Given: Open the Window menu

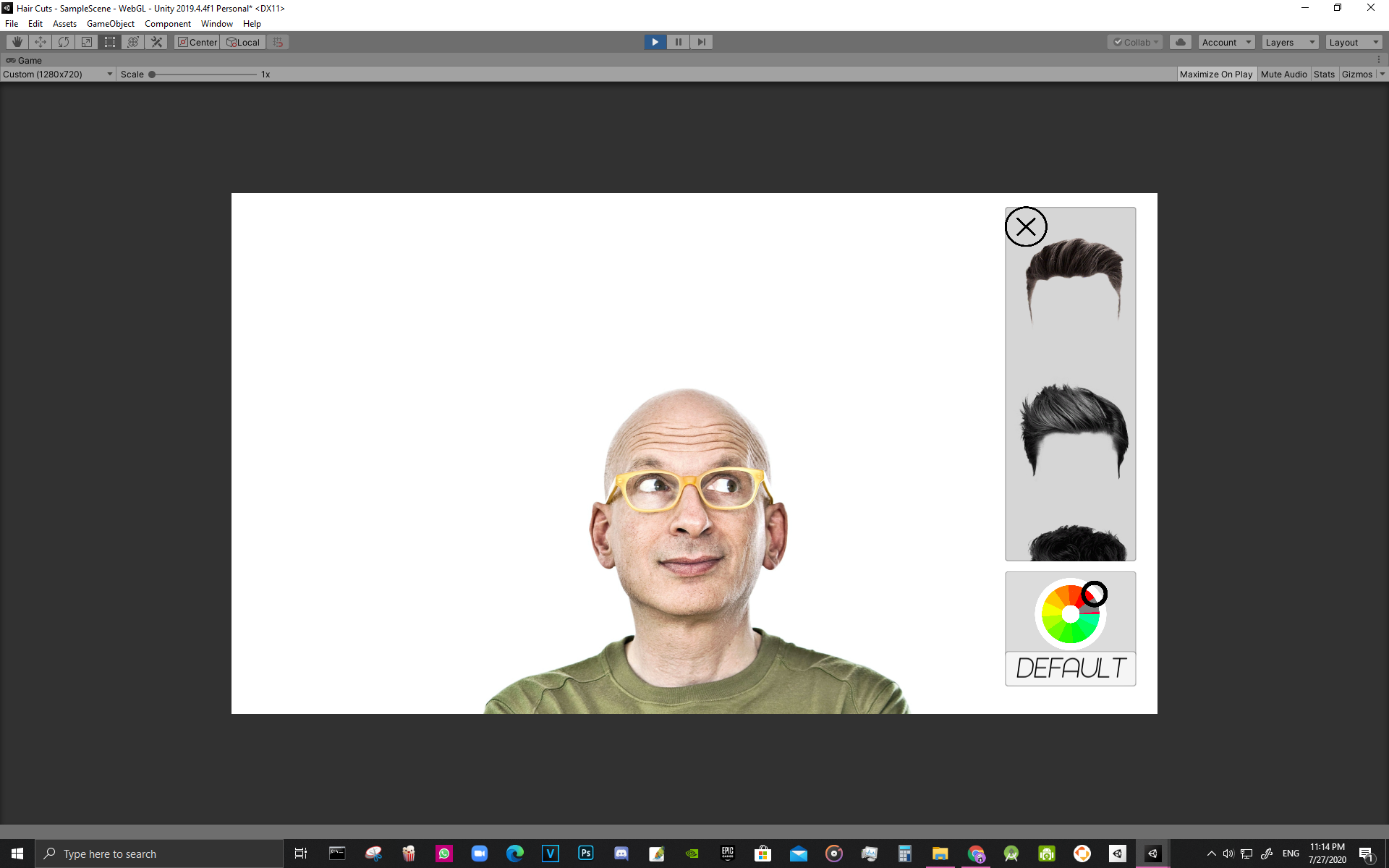Looking at the screenshot, I should click(x=217, y=24).
